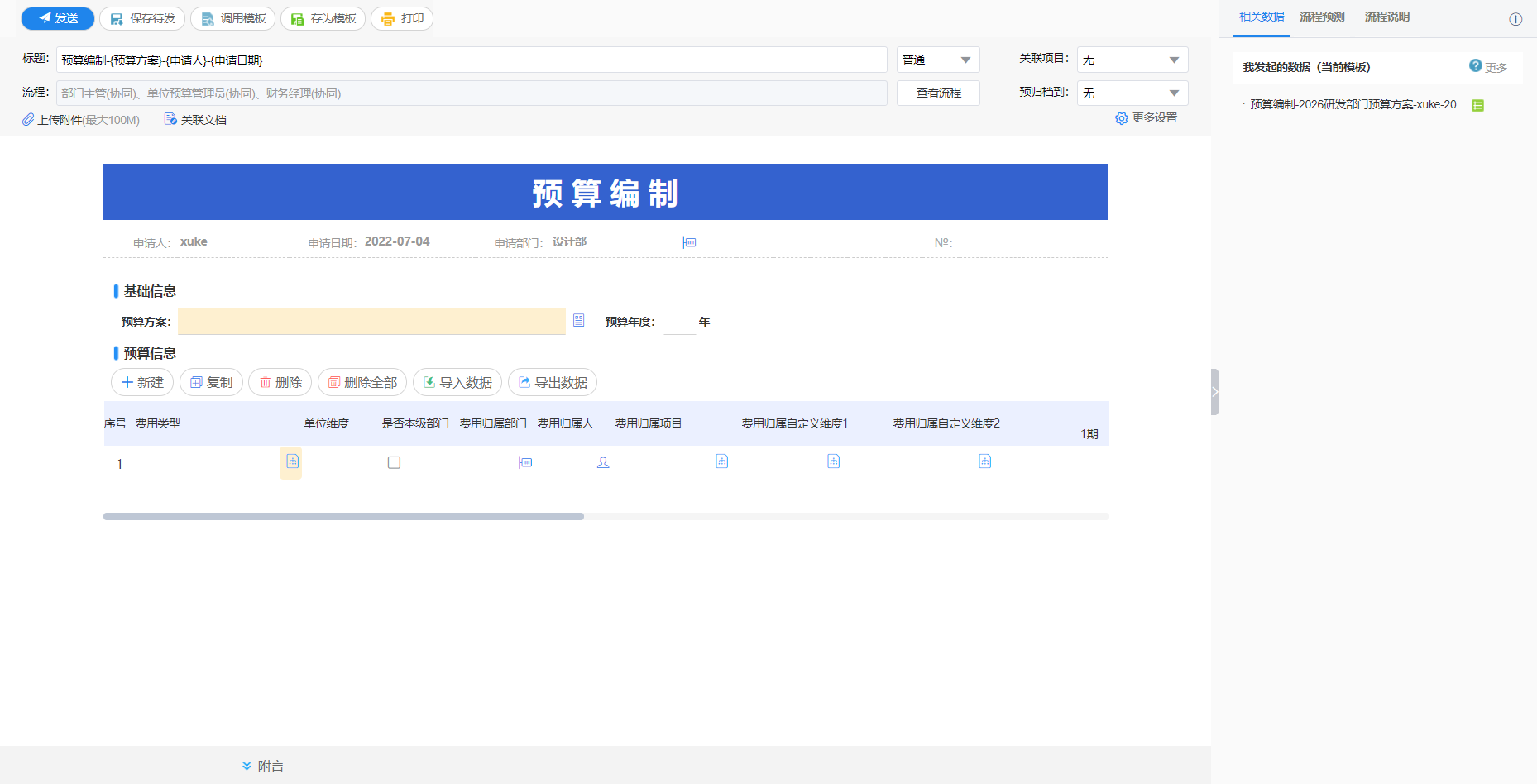Click 费用归属人 person icon in row 1
This screenshot has width=1537, height=784.
coord(603,462)
